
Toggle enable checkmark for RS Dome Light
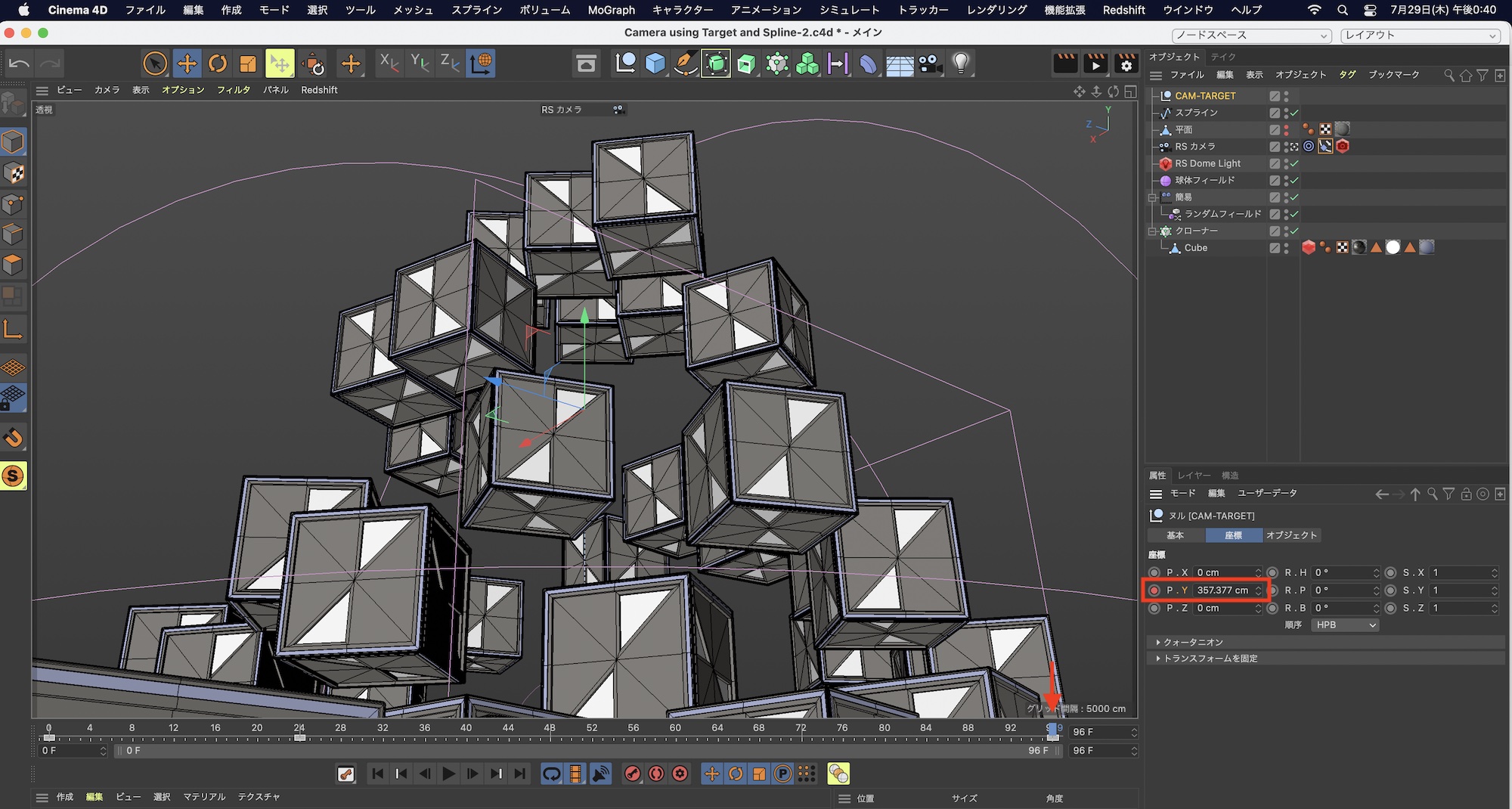[x=1294, y=163]
